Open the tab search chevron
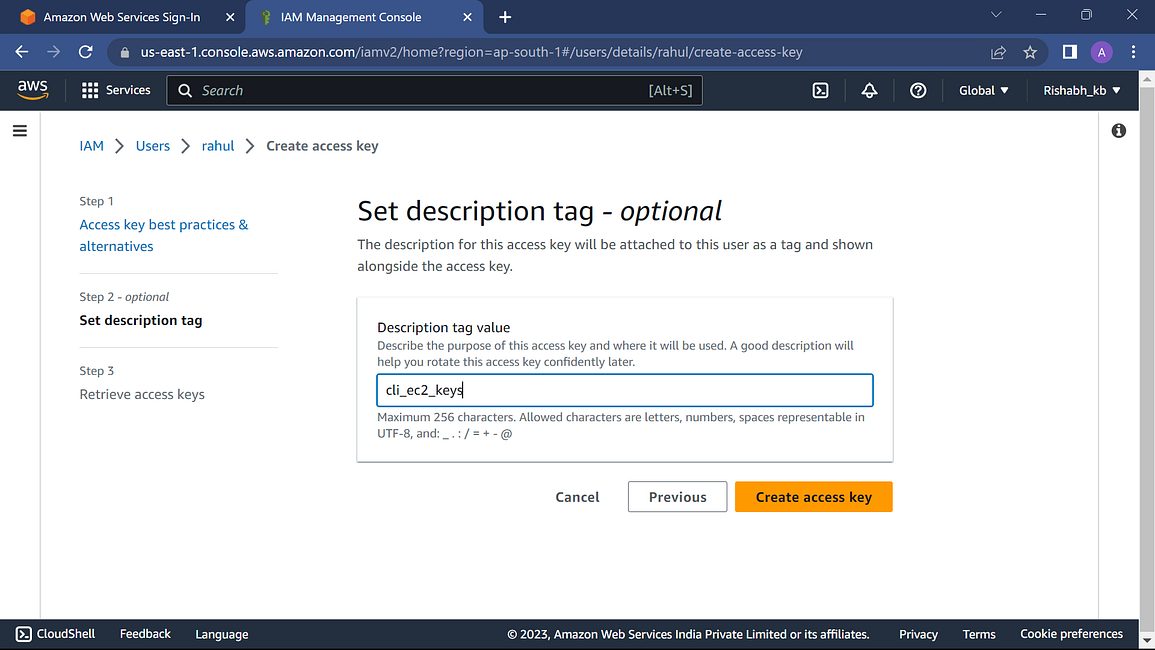This screenshot has height=650, width=1155. tap(996, 15)
